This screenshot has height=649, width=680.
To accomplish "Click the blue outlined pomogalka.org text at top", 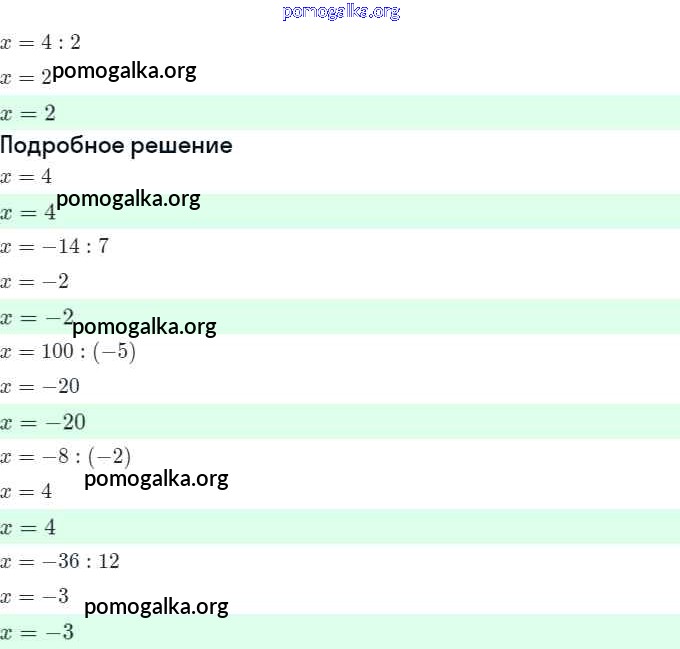I will tap(341, 12).
